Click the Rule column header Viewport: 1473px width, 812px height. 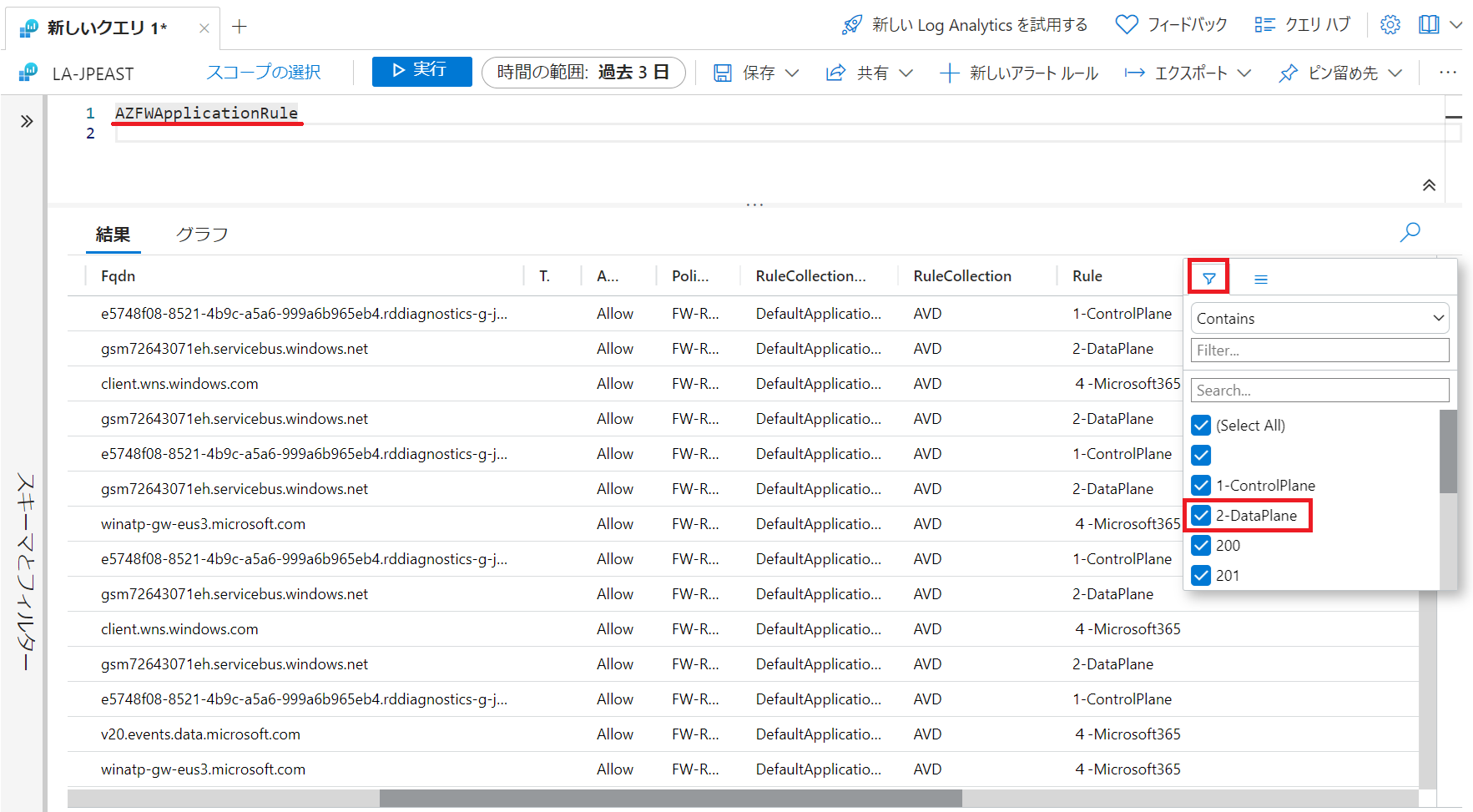pyautogui.click(x=1087, y=276)
